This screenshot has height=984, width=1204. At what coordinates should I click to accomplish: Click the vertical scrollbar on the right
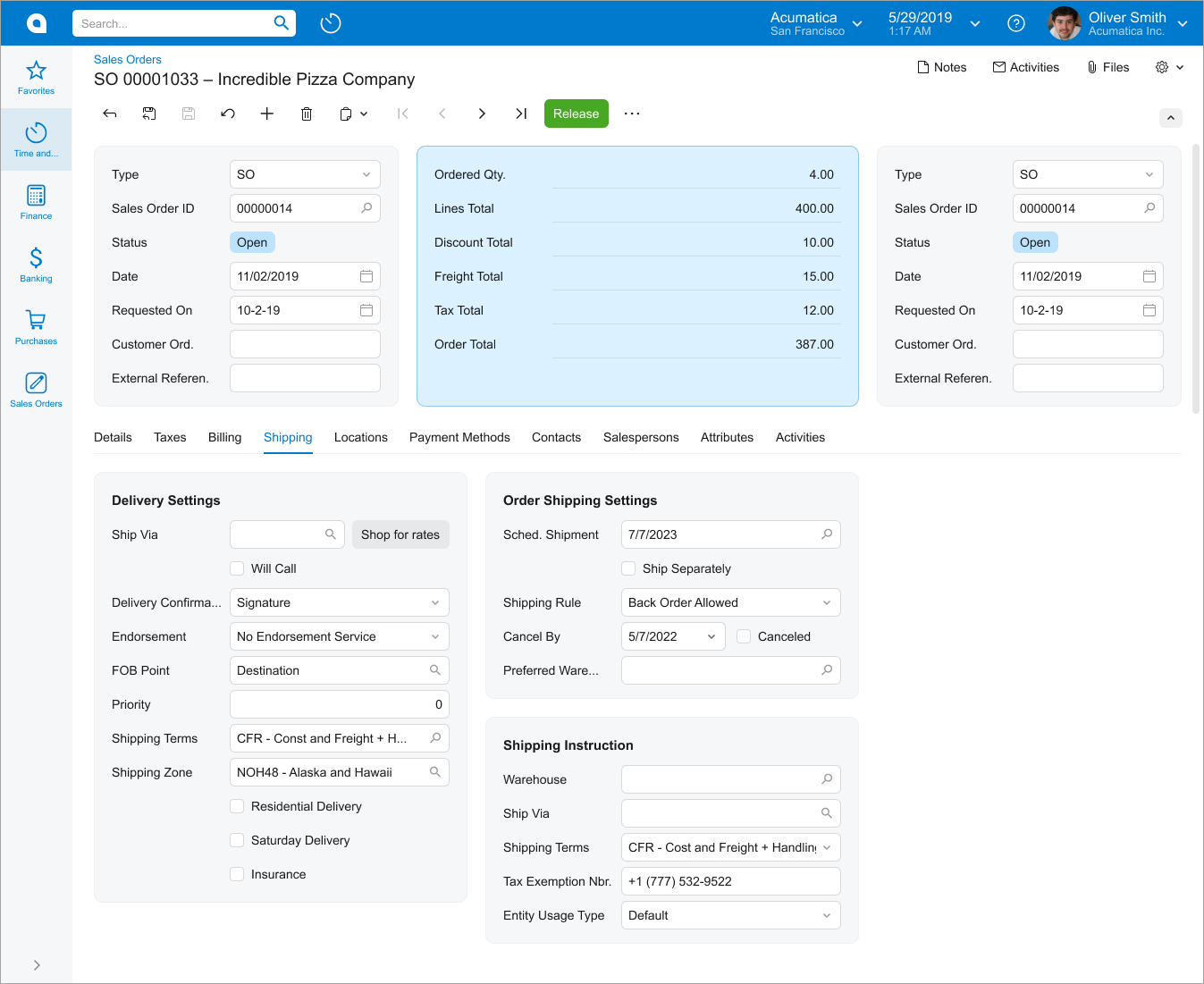pyautogui.click(x=1196, y=277)
